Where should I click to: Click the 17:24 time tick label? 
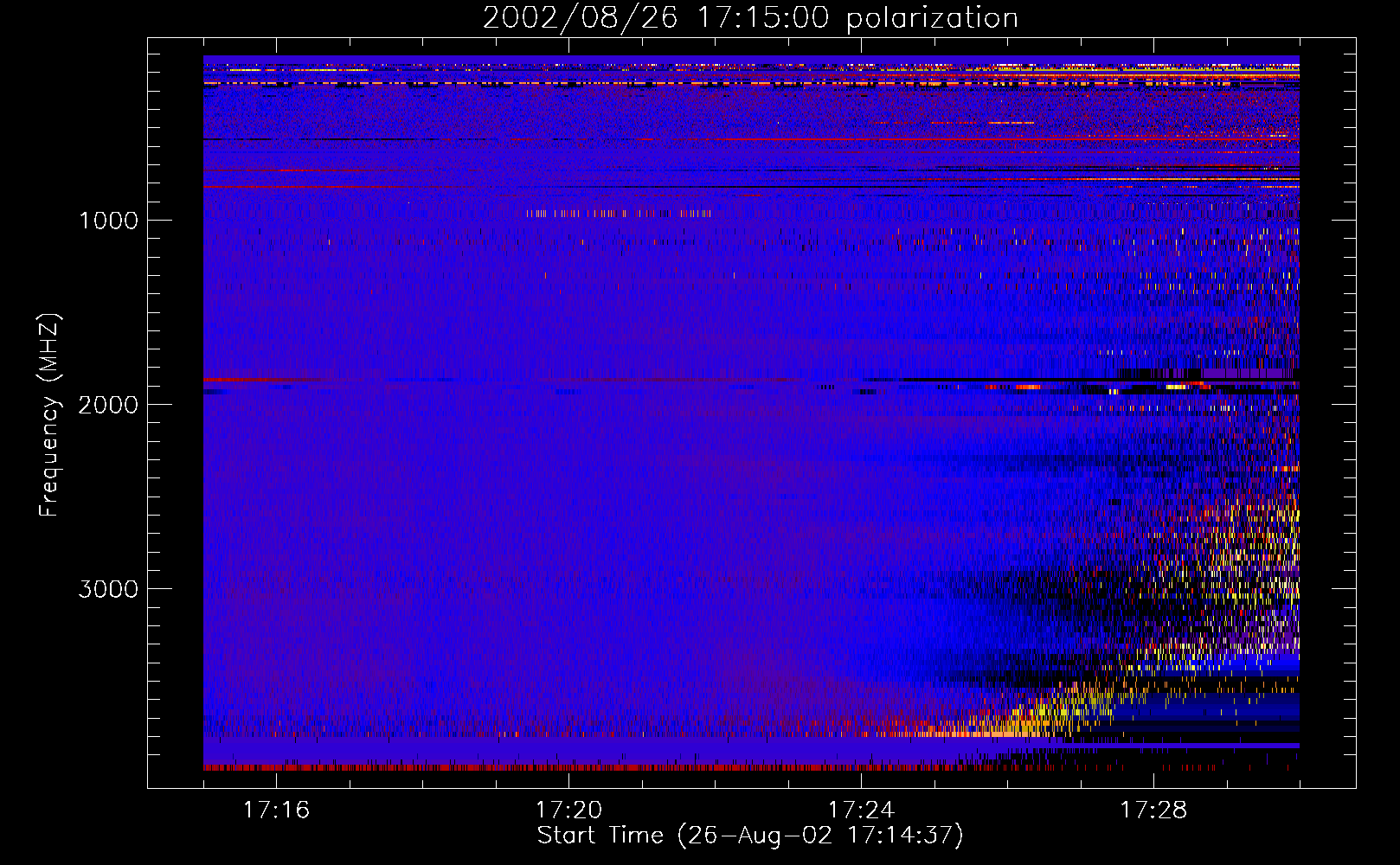861,810
